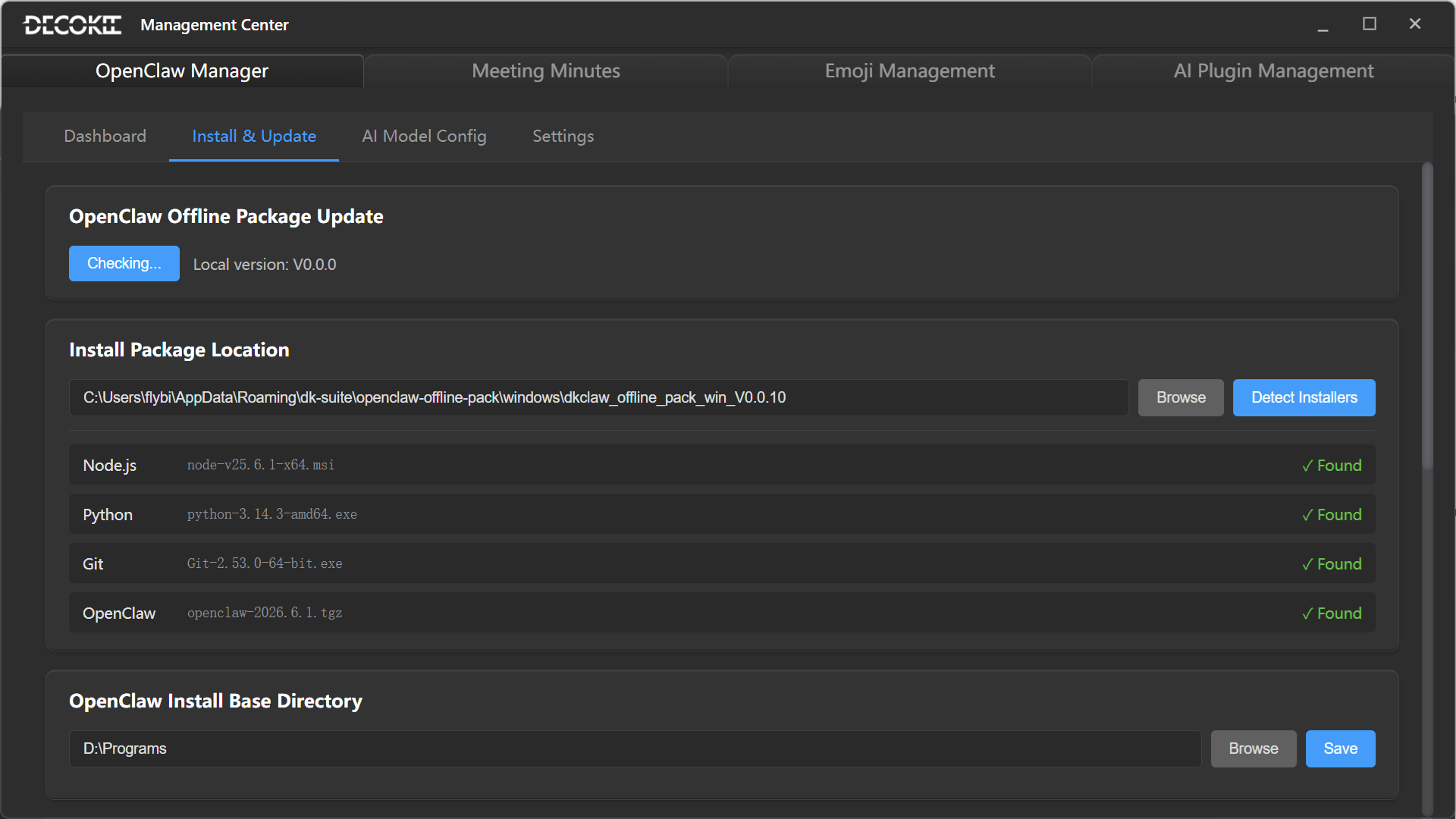Minimize the Management Center window
This screenshot has width=1456, height=819.
[1323, 24]
